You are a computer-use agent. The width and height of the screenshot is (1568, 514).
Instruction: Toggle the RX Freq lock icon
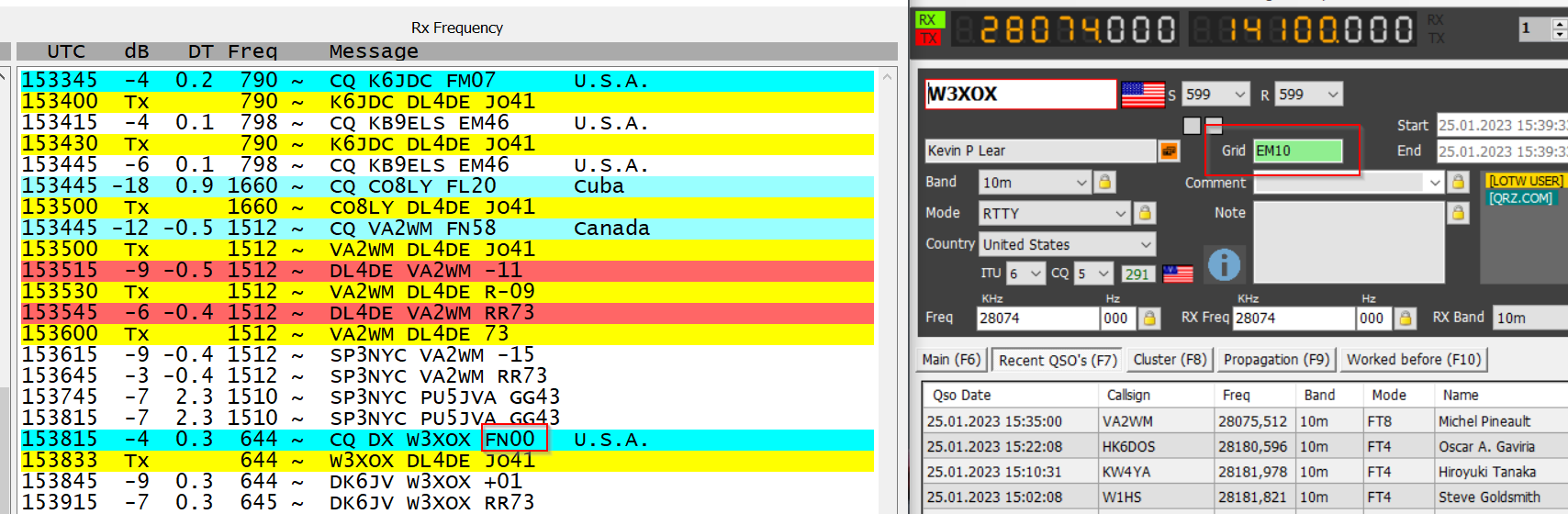[1405, 318]
